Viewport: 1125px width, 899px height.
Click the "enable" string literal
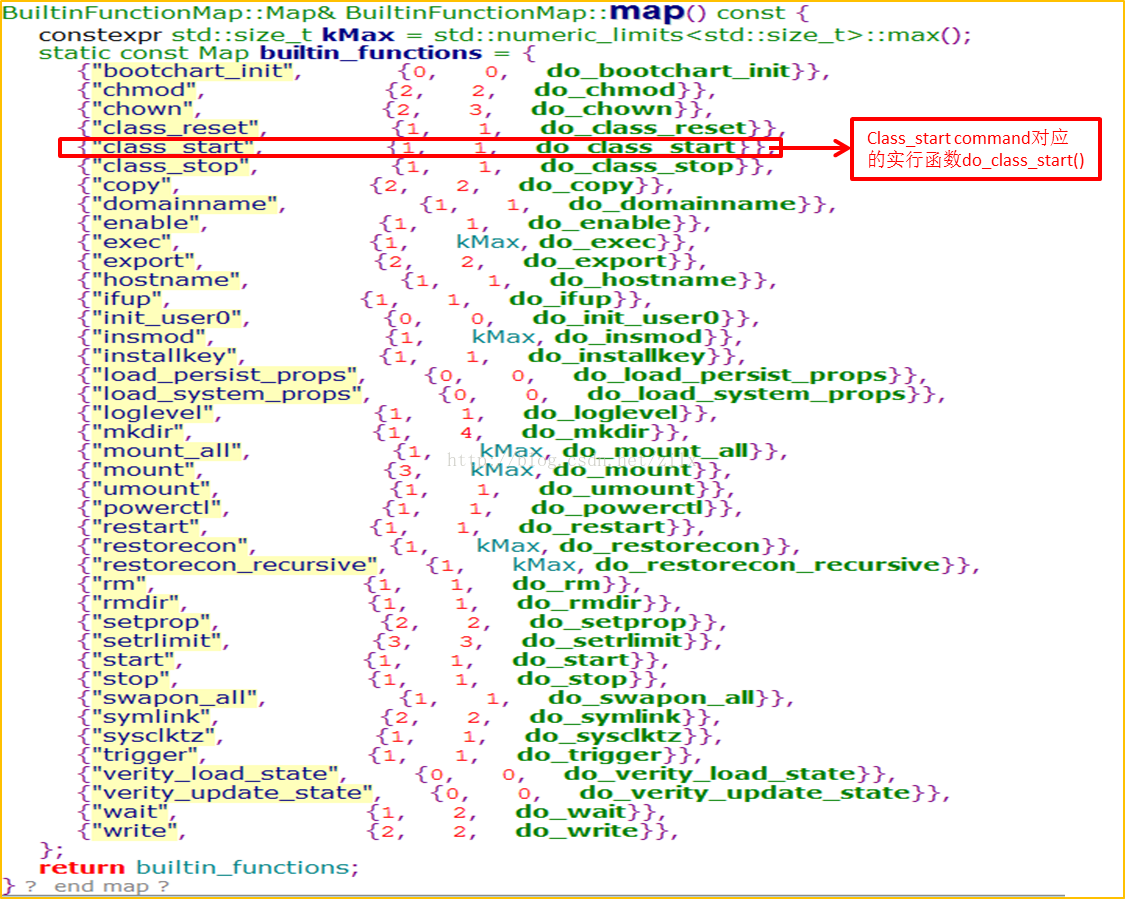(145, 223)
